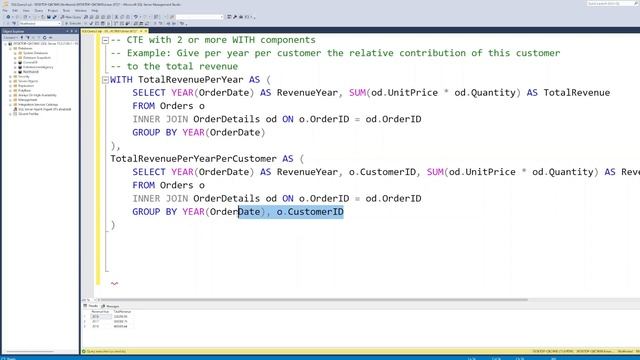This screenshot has height=360, width=640.
Task: Click the highlighted 'o.CustomerID' in GROUP BY
Action: (310, 211)
